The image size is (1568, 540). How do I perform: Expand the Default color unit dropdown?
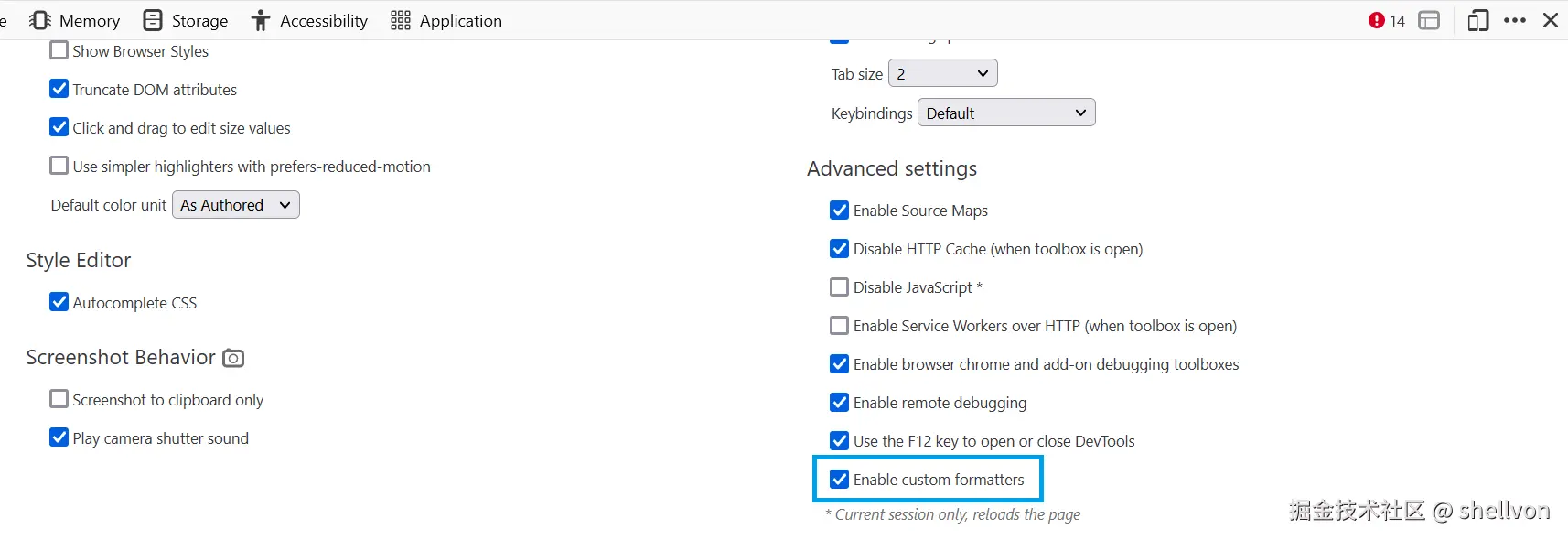click(235, 205)
